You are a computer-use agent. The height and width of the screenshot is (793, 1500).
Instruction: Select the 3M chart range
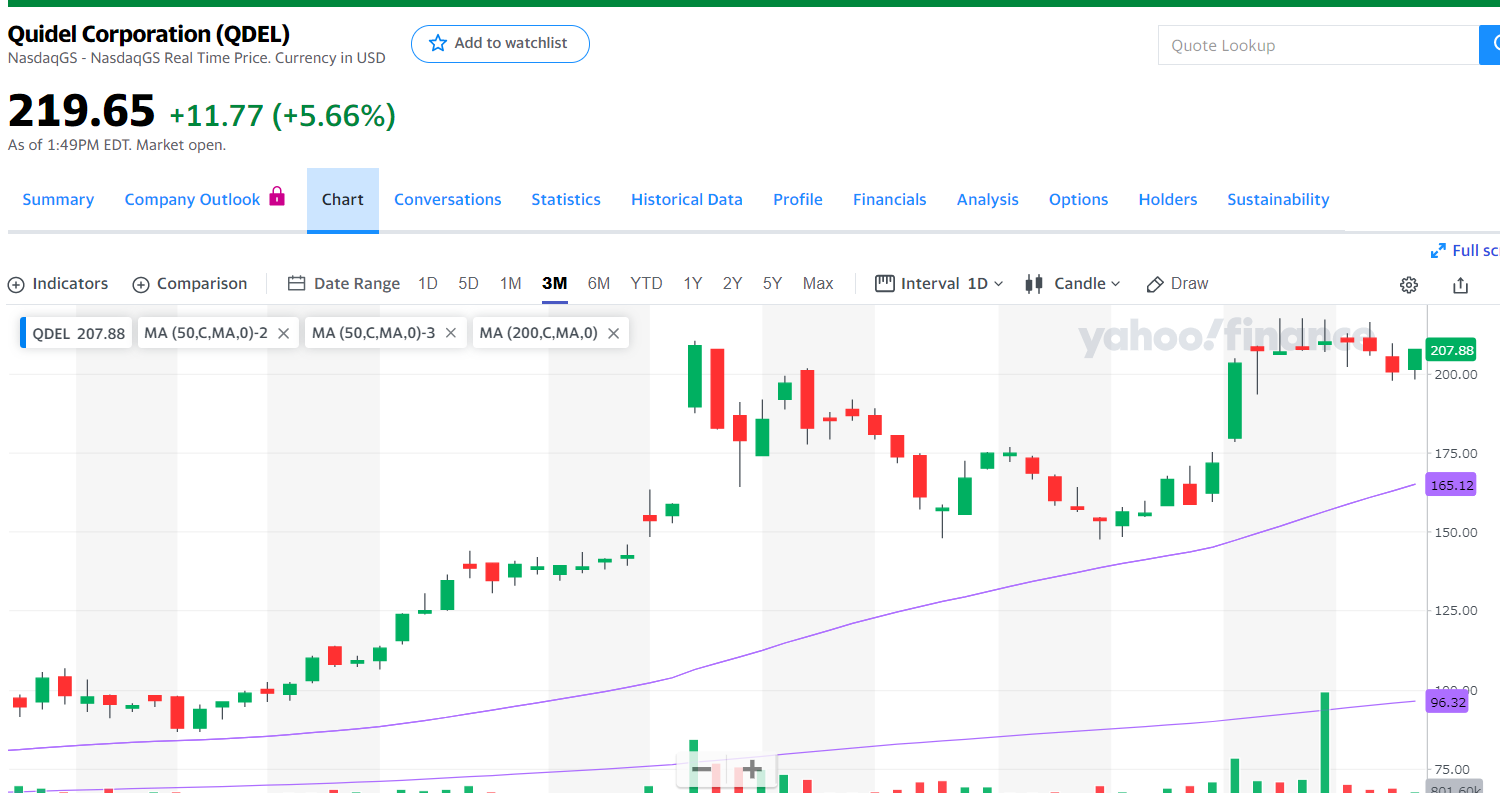(555, 284)
